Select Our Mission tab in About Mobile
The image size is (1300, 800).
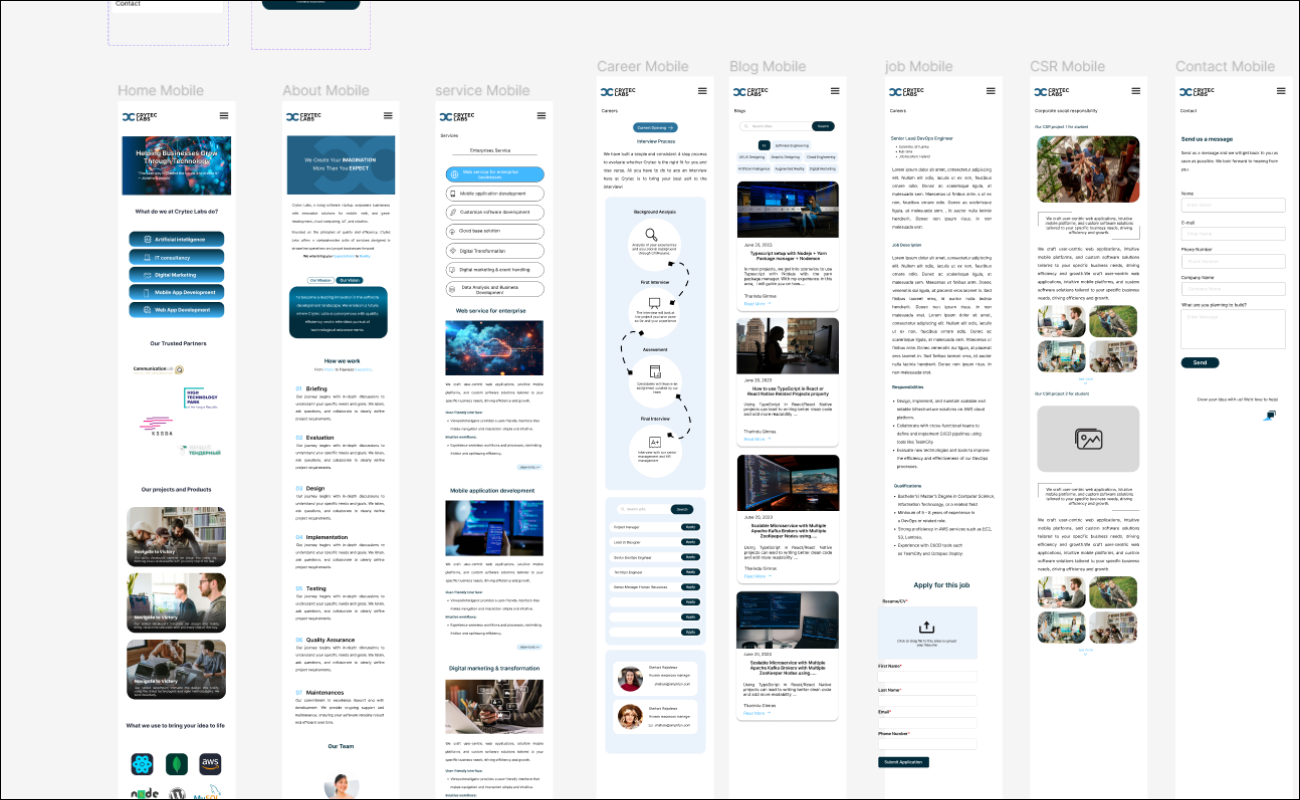click(322, 281)
